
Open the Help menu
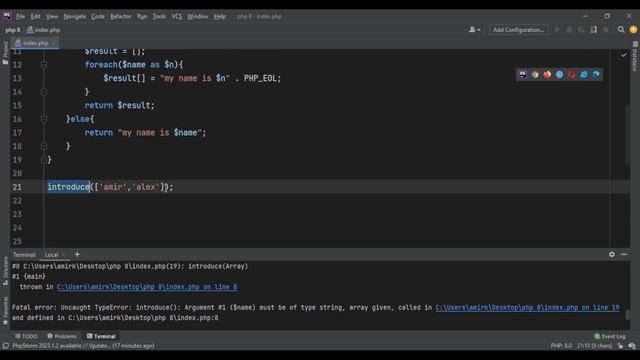pyautogui.click(x=220, y=16)
